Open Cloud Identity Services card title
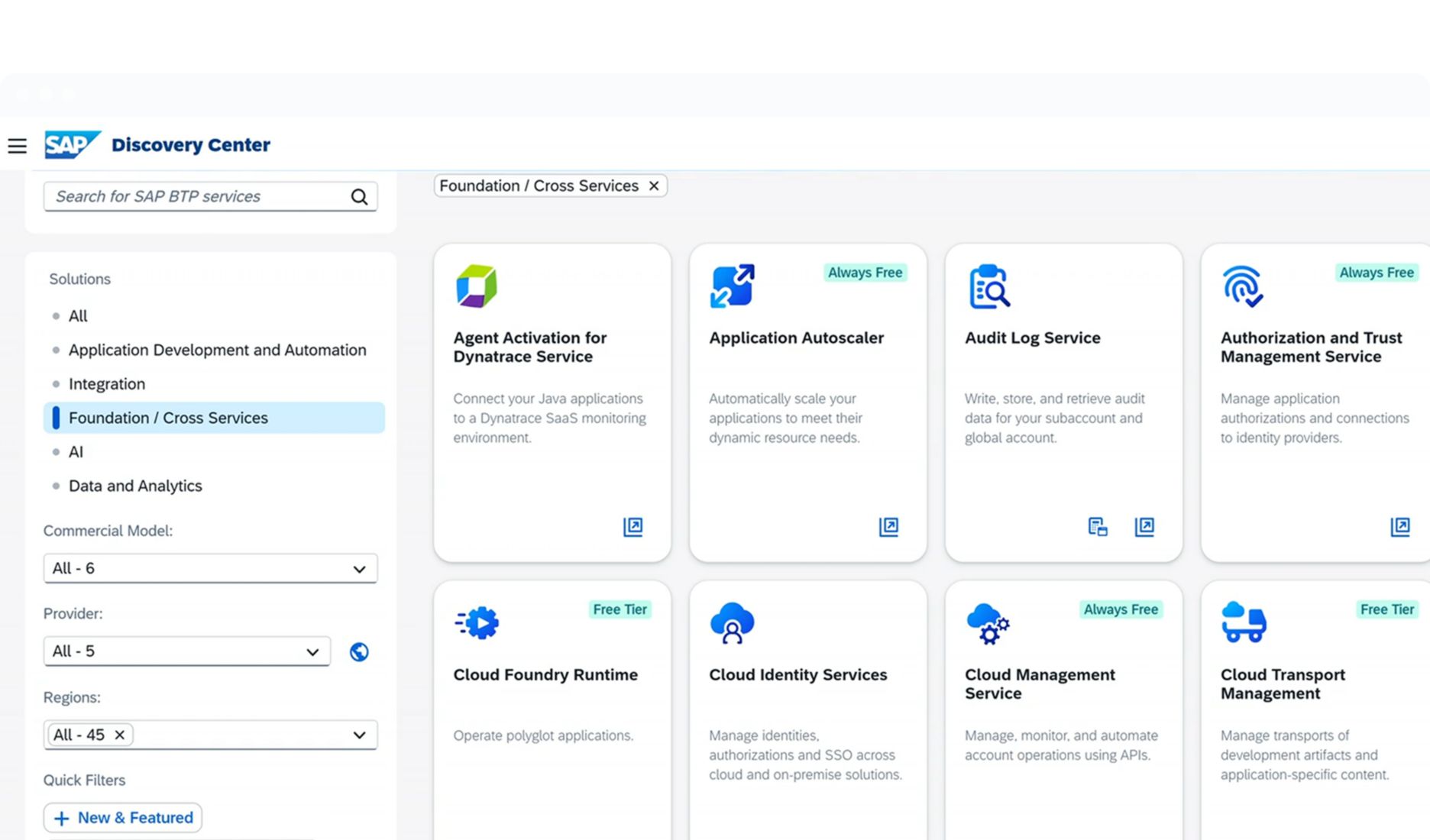1430x840 pixels. click(x=797, y=675)
